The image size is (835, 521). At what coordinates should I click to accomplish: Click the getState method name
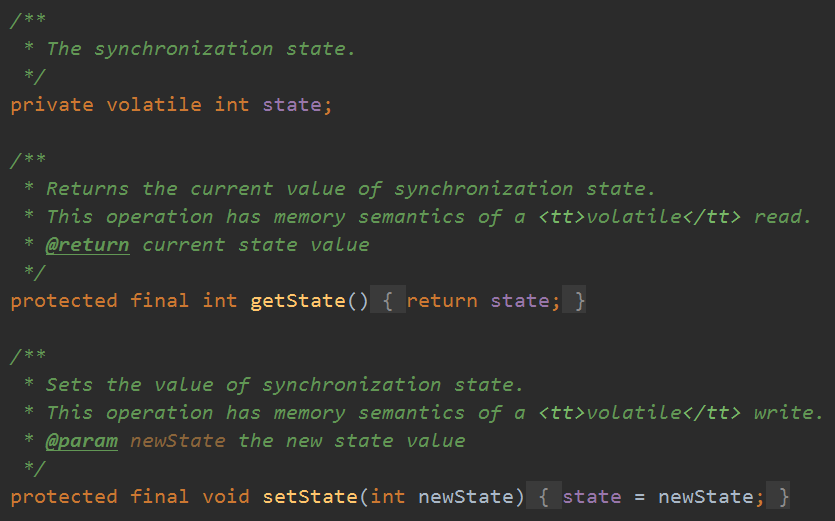[297, 300]
